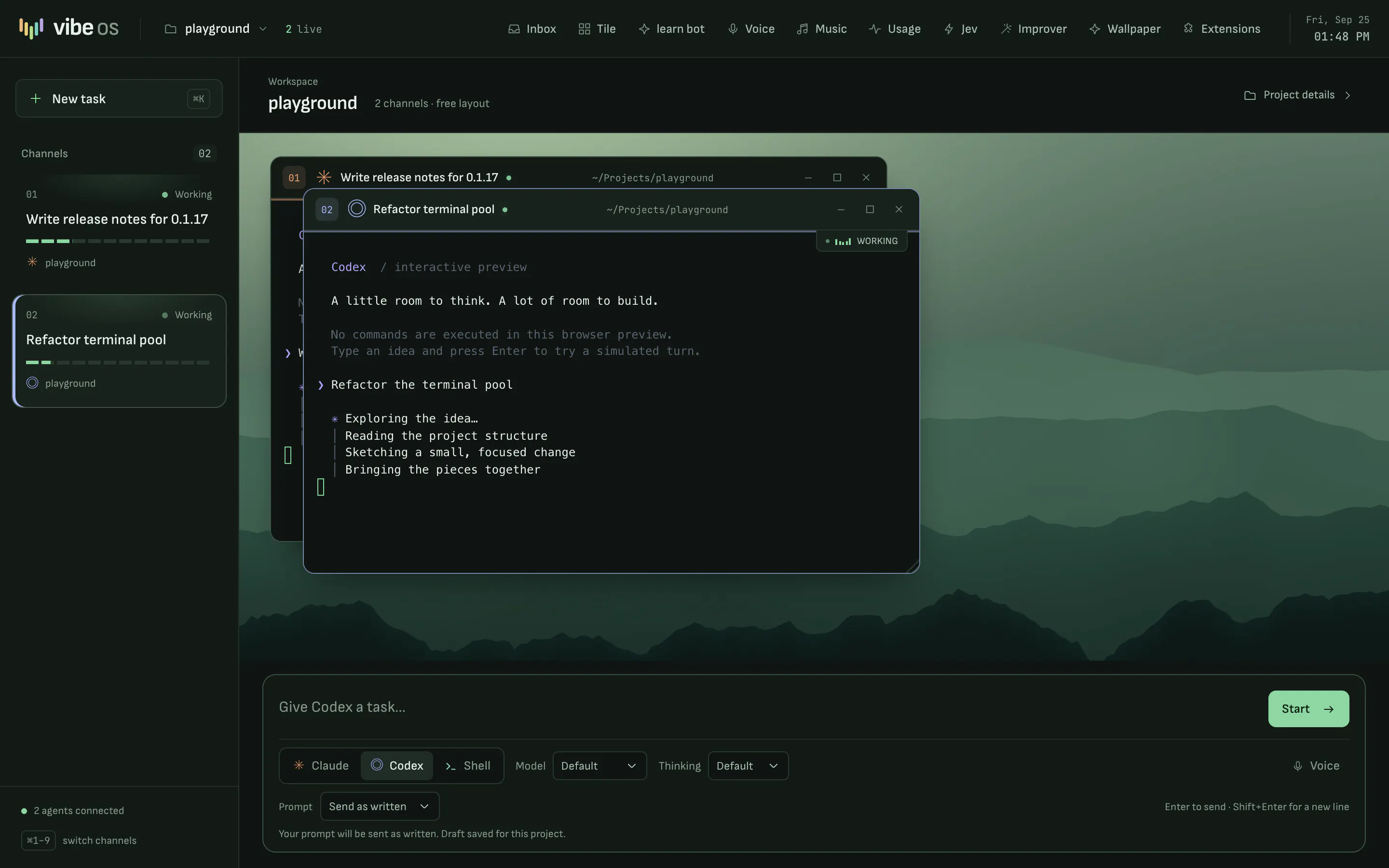Expand the playground project dropdown
The image size is (1389, 868).
click(216, 29)
